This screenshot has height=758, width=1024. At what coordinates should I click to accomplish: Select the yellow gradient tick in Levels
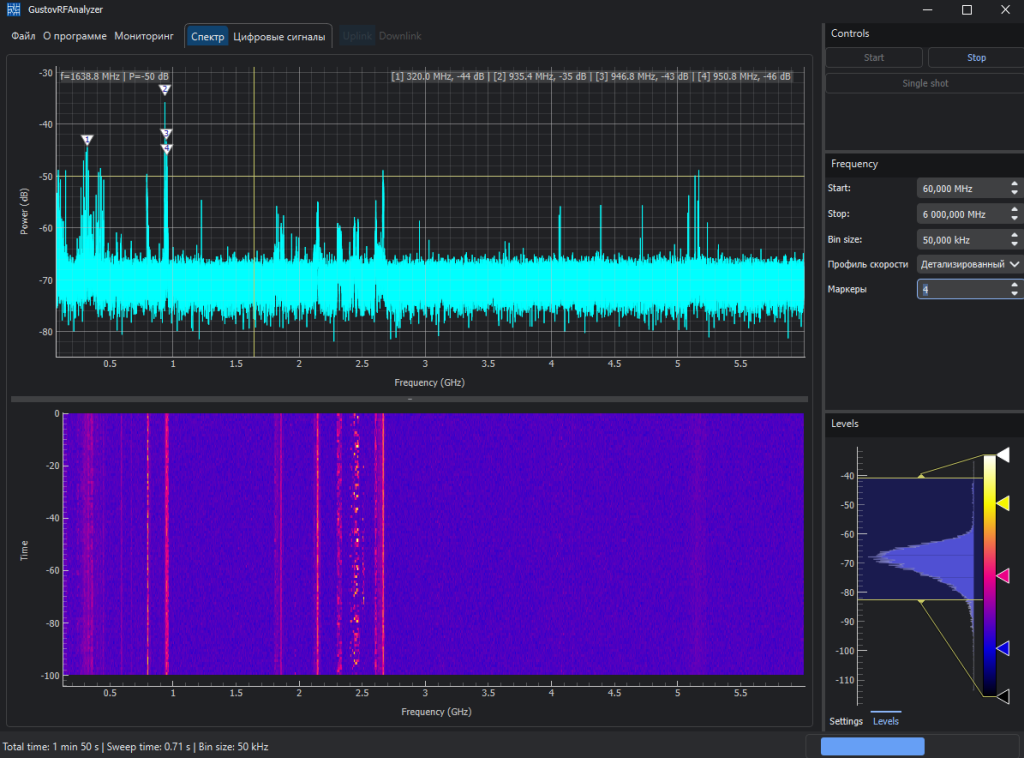click(x=1003, y=505)
